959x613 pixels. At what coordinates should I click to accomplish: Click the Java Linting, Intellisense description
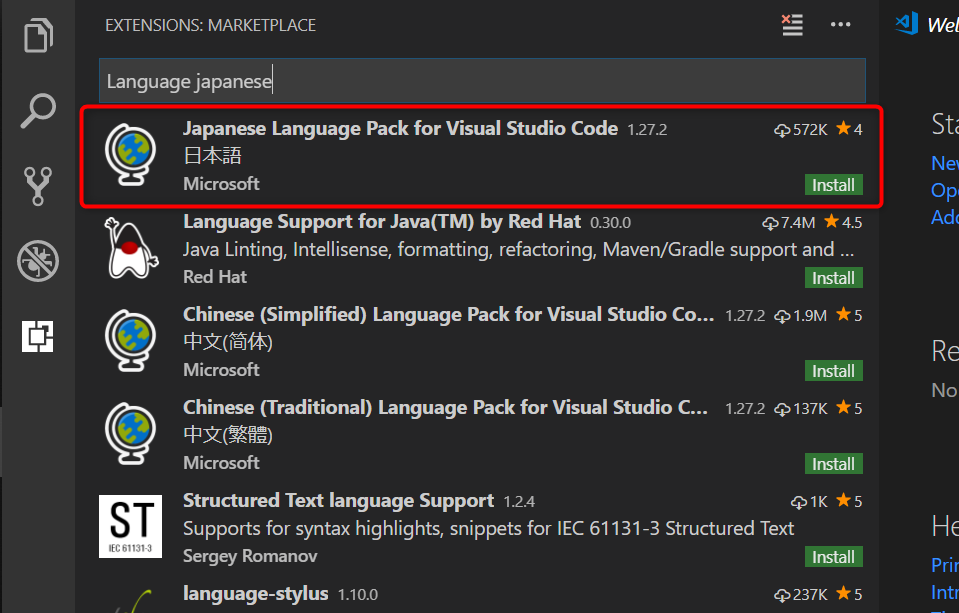point(518,250)
